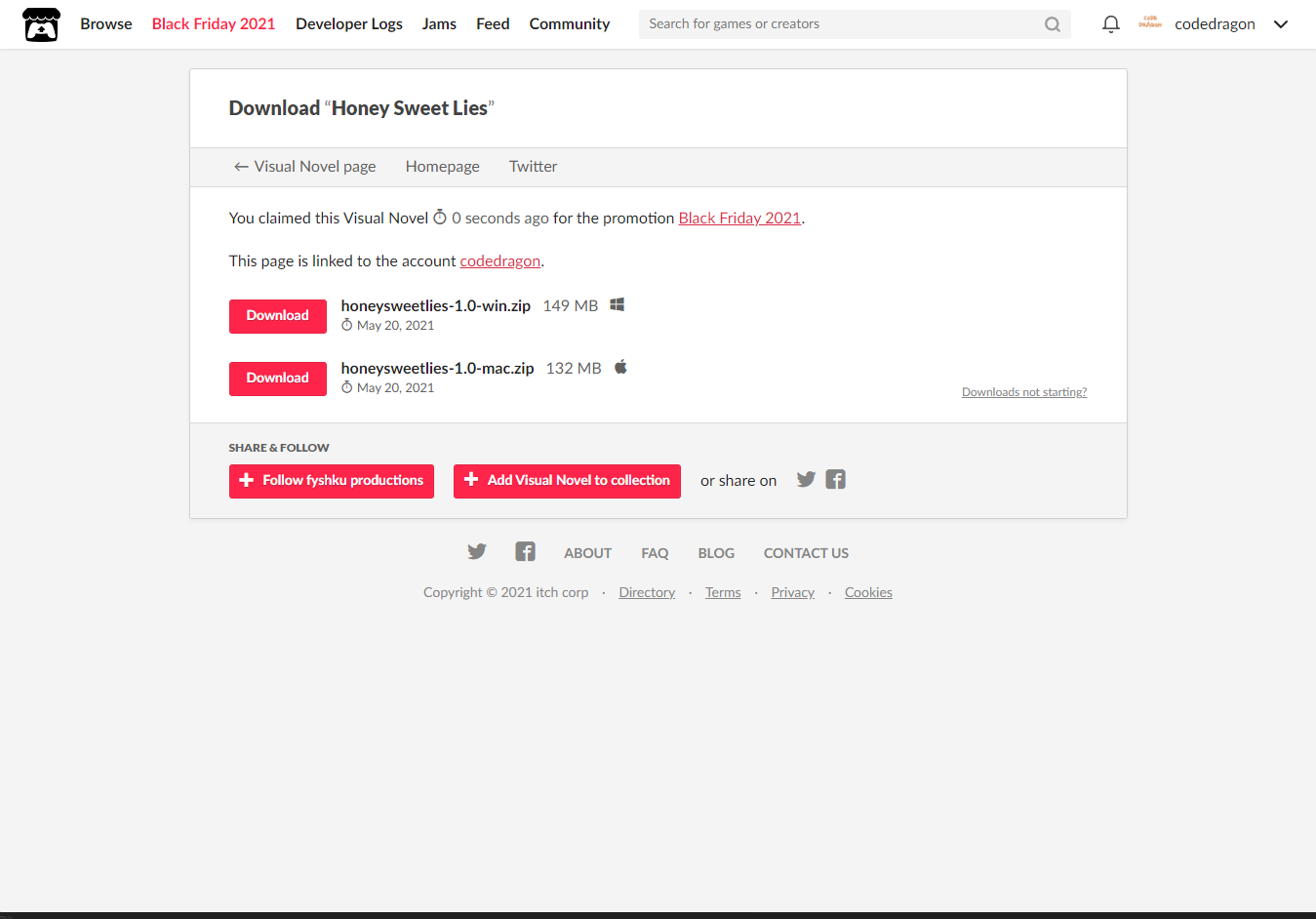This screenshot has width=1316, height=919.
Task: Open BLOG footer link
Action: pos(716,553)
